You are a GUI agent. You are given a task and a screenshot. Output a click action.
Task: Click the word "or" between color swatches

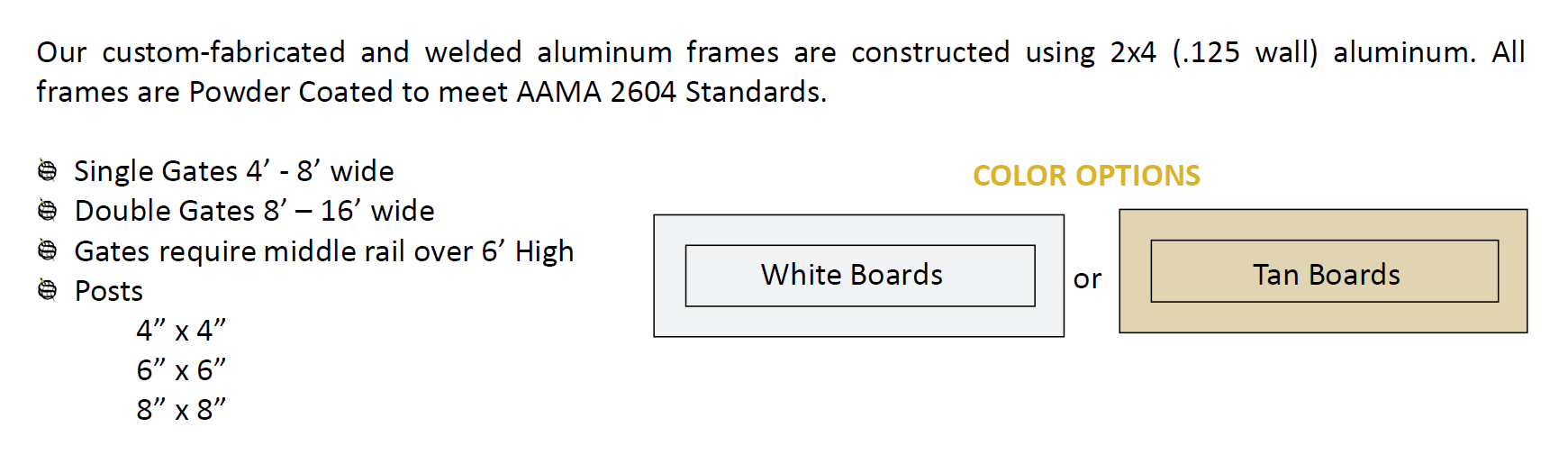coord(1087,279)
